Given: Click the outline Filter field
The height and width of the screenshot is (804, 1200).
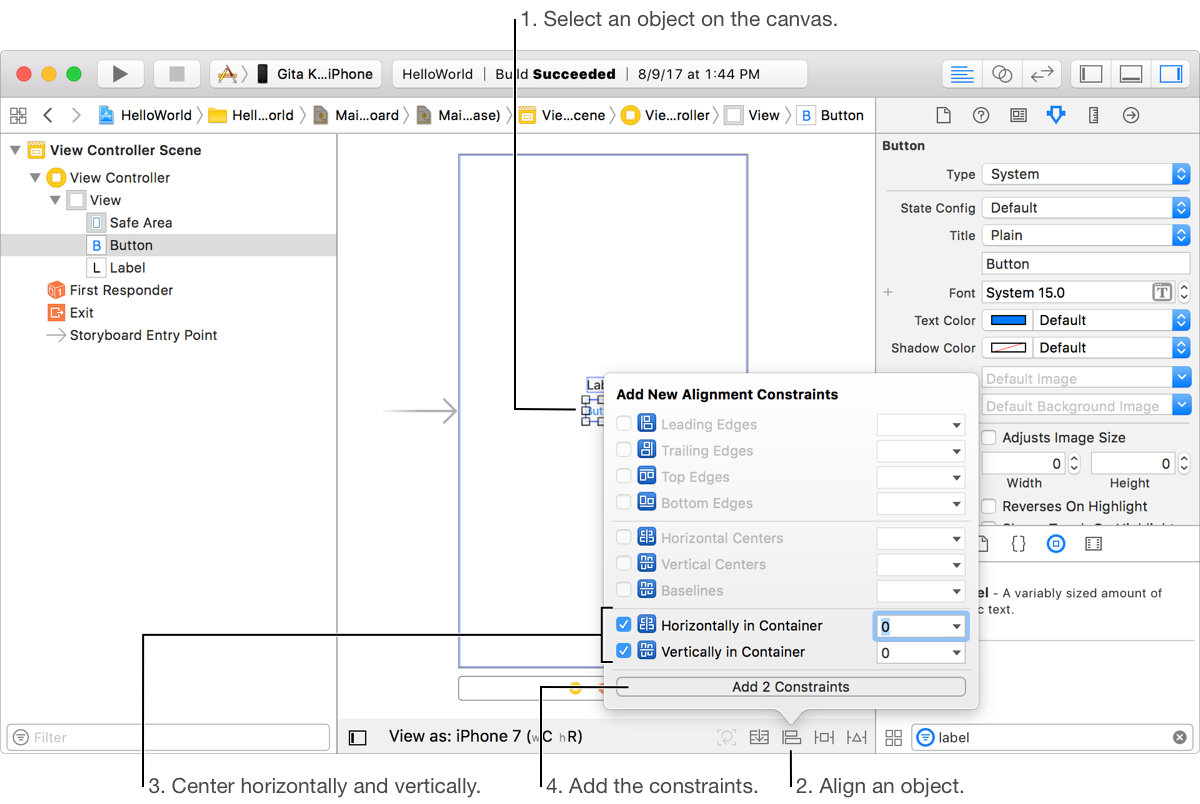Looking at the screenshot, I should click(168, 738).
